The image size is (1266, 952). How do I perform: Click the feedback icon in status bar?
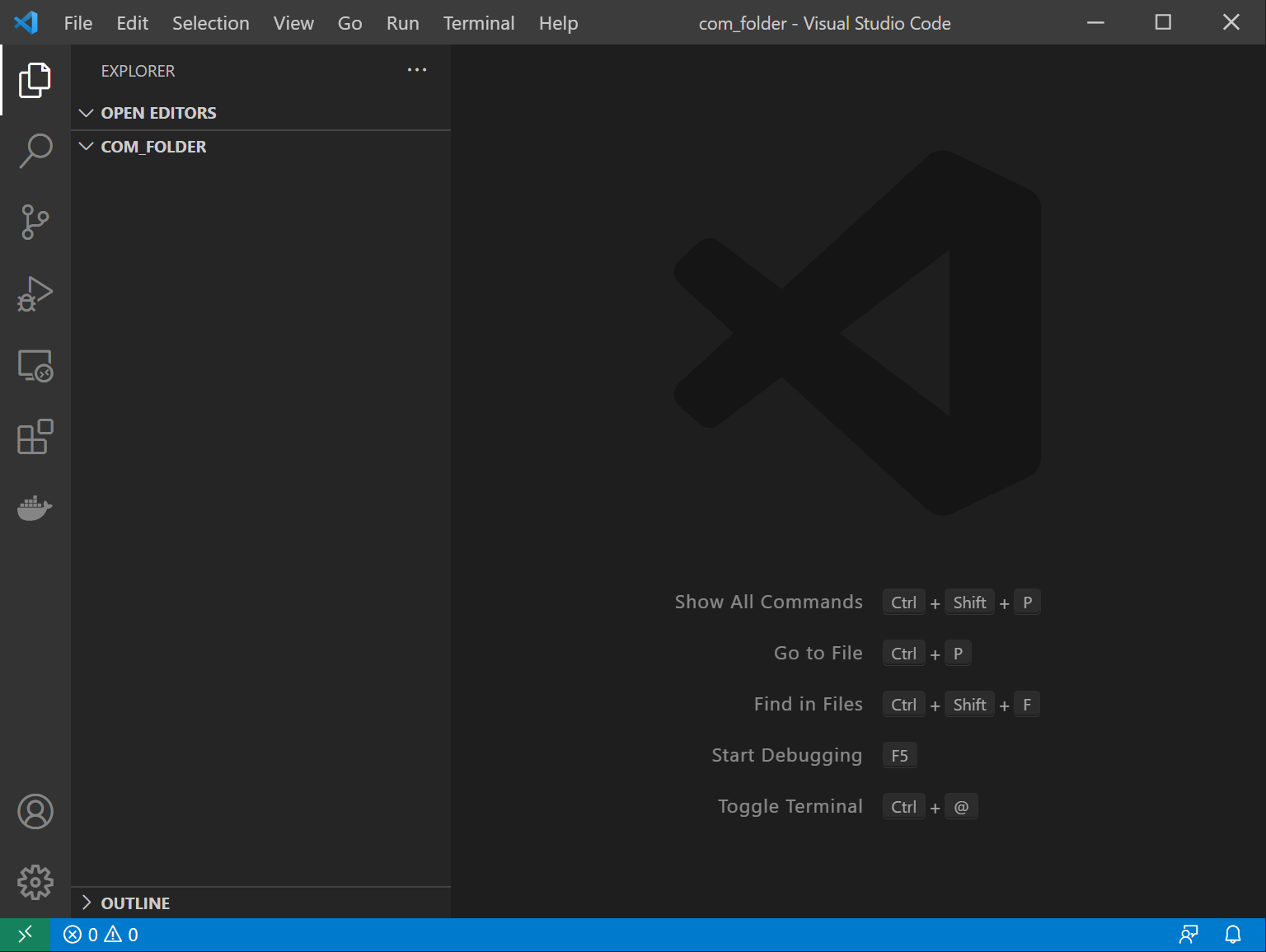1189,935
